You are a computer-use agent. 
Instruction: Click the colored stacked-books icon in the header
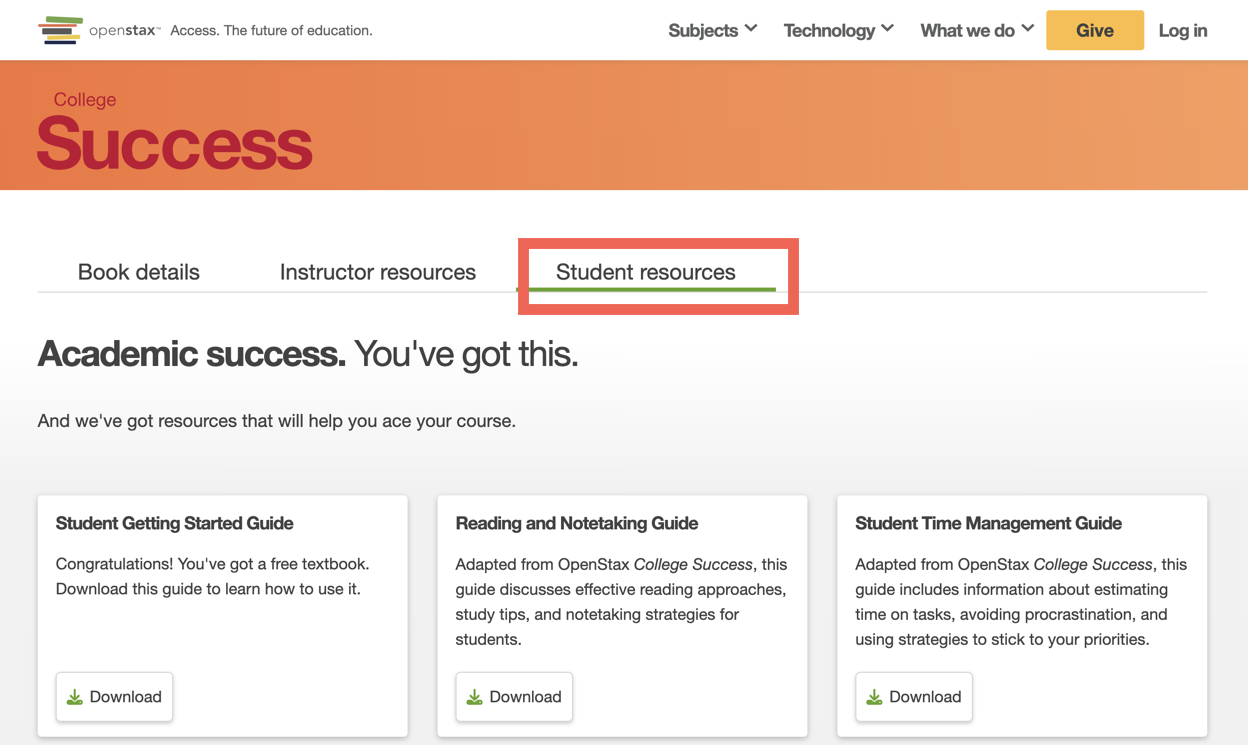tap(60, 30)
